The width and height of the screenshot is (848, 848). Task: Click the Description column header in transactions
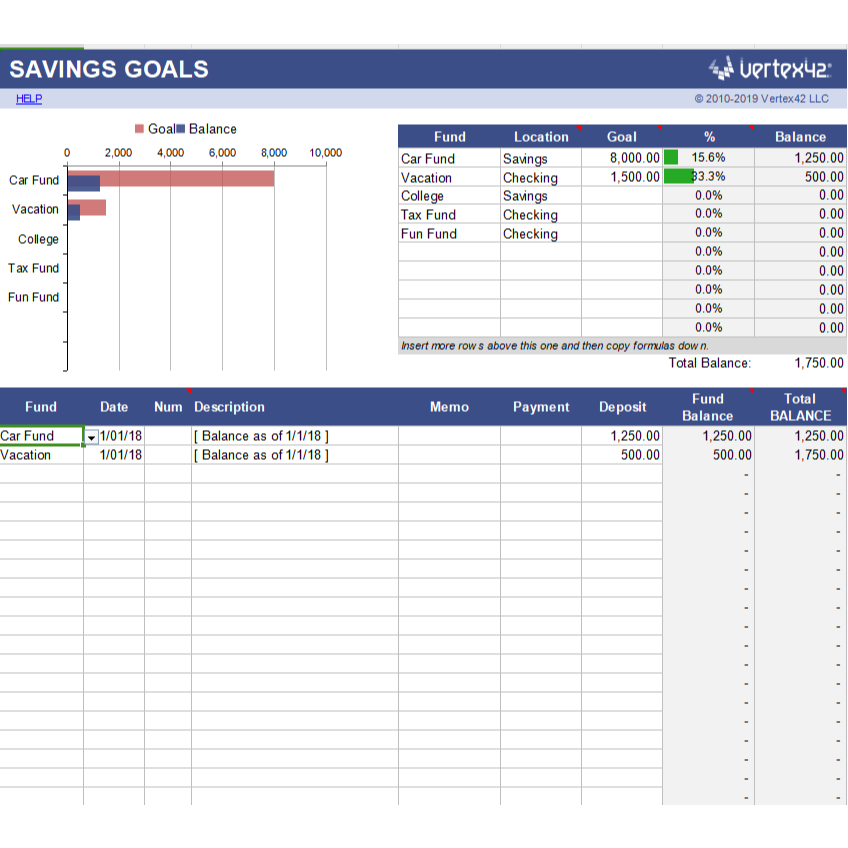pyautogui.click(x=230, y=407)
